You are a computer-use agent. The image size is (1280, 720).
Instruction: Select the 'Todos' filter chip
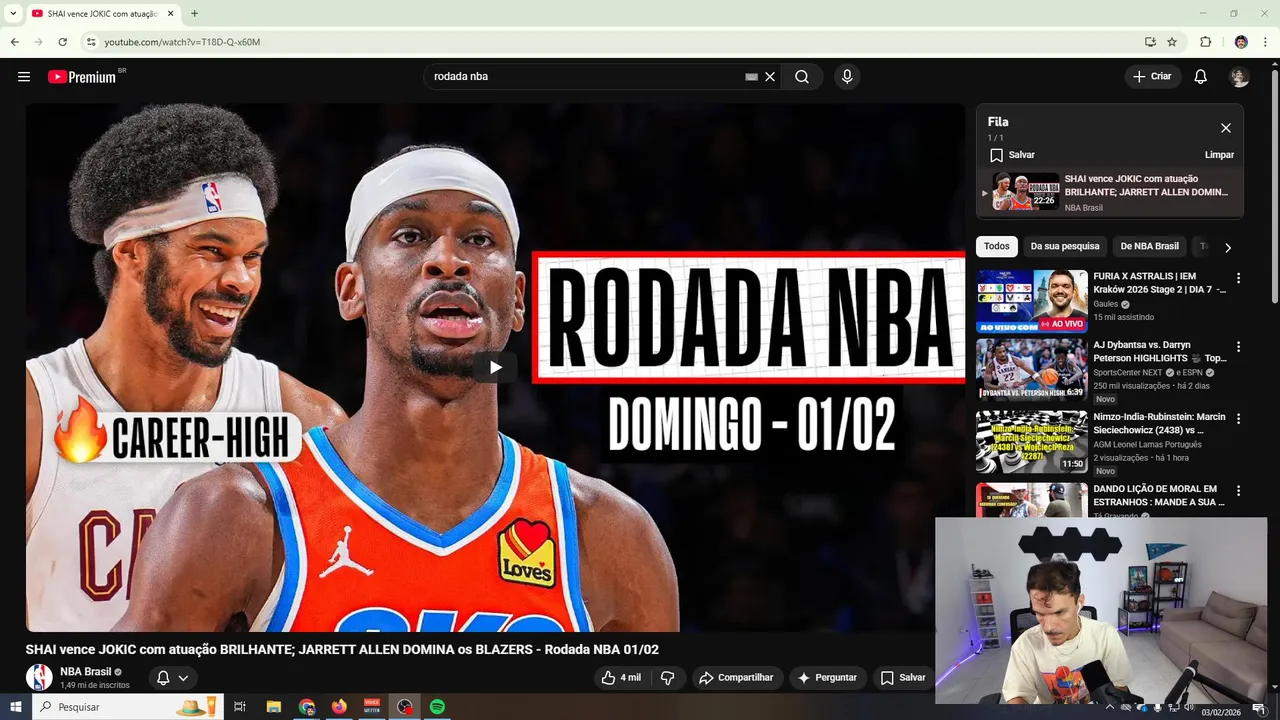tap(996, 246)
